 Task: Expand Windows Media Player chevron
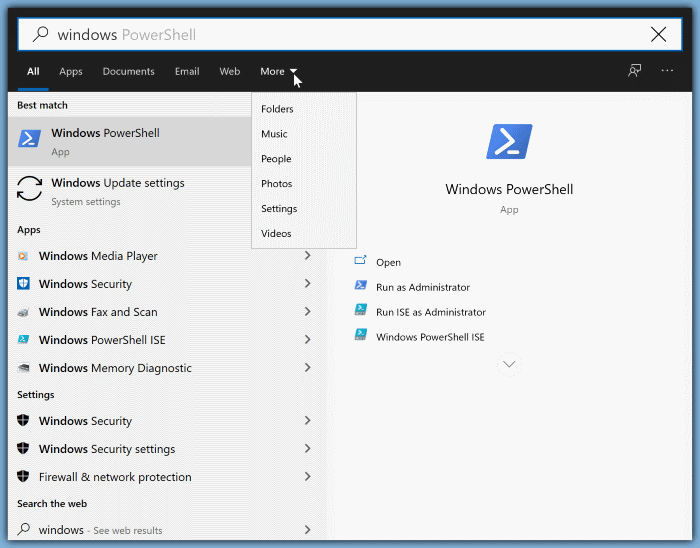308,255
